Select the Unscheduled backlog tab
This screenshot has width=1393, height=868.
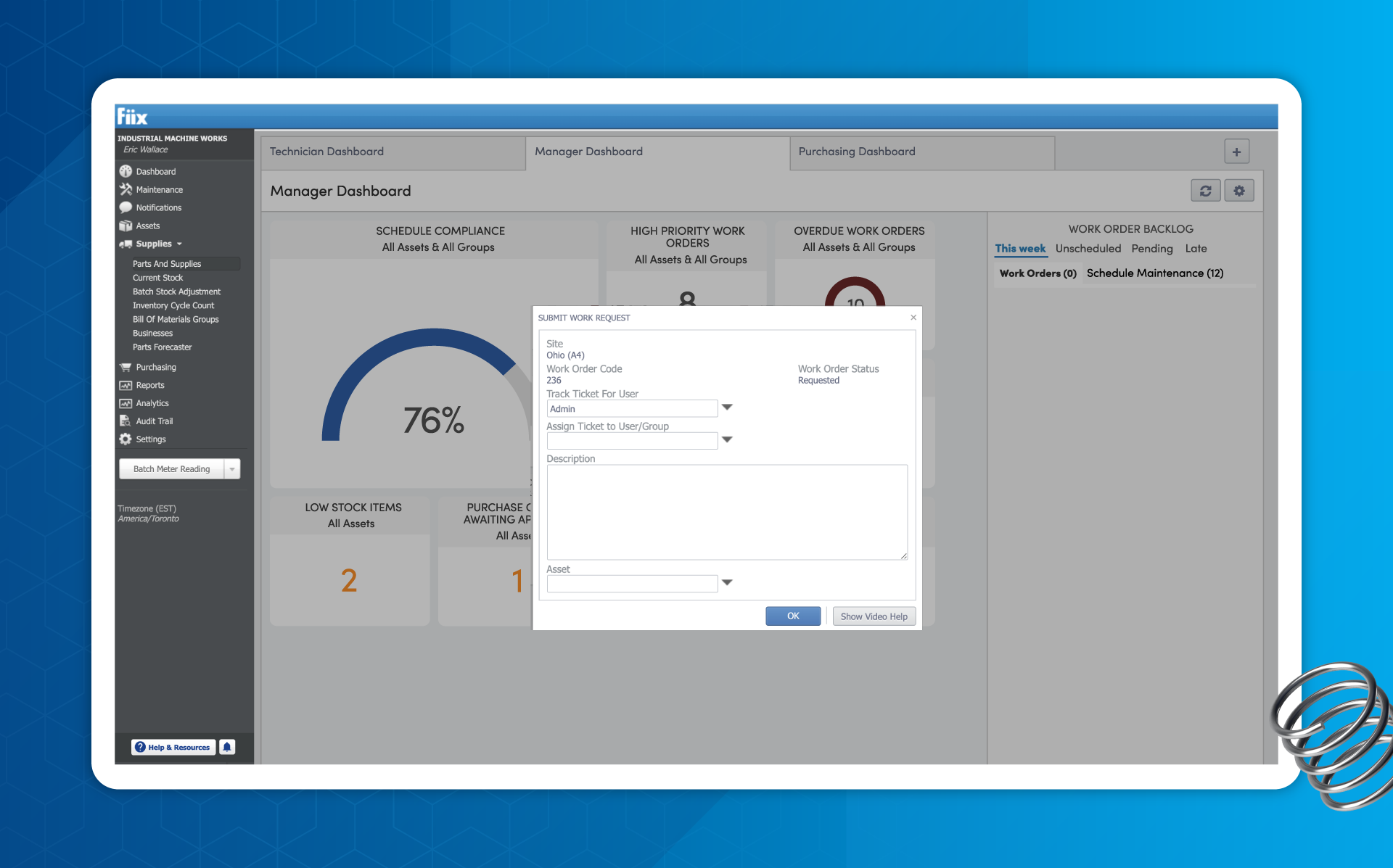[x=1088, y=249]
